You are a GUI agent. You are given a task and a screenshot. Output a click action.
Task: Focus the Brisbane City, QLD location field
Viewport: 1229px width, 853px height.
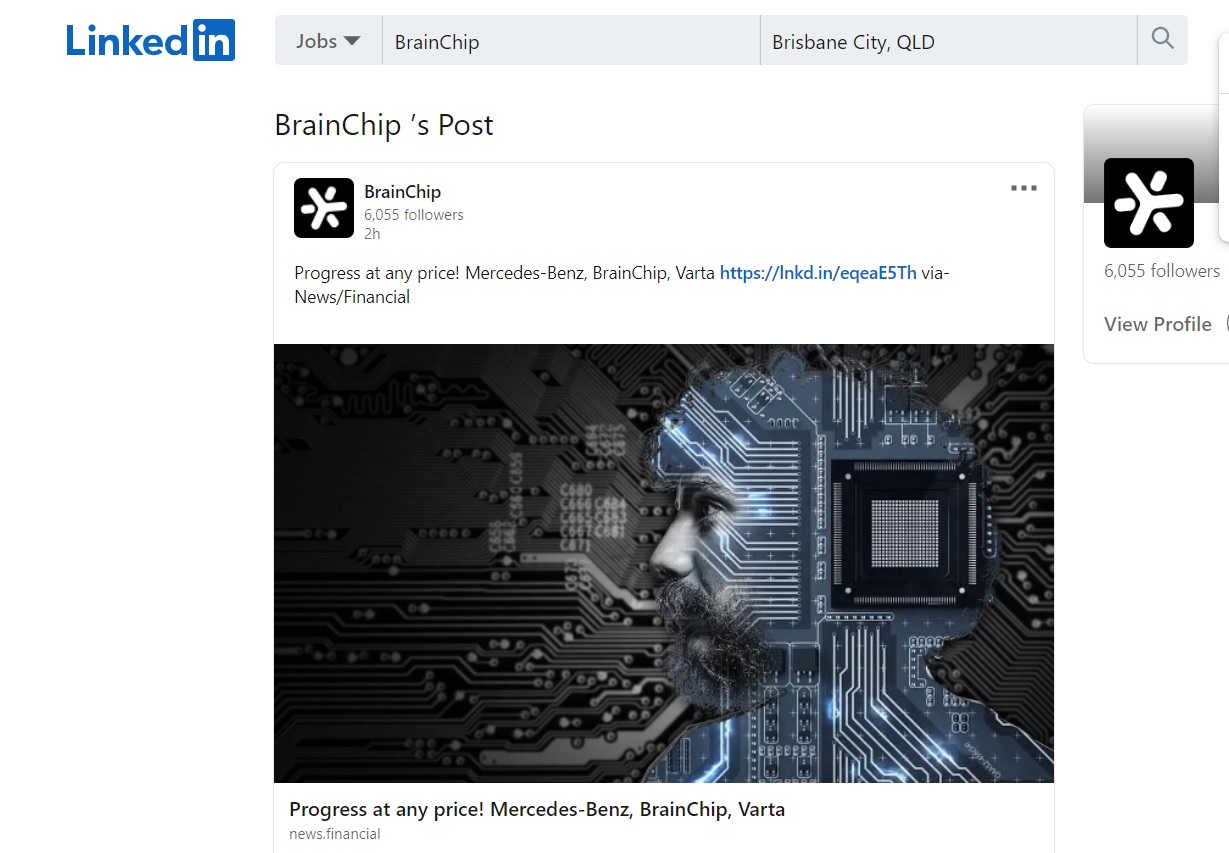point(949,41)
